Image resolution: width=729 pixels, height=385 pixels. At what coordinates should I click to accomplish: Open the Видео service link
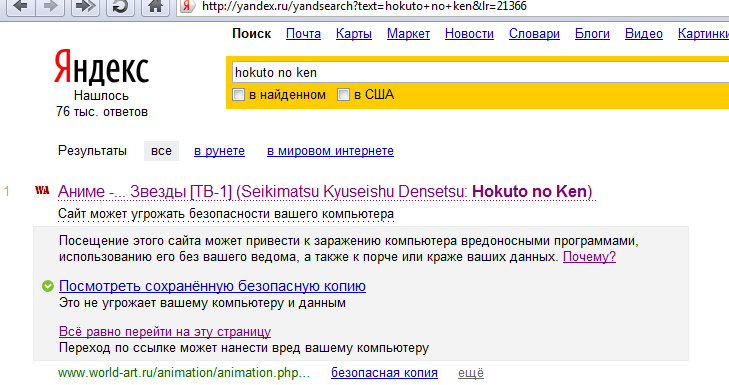coord(643,34)
